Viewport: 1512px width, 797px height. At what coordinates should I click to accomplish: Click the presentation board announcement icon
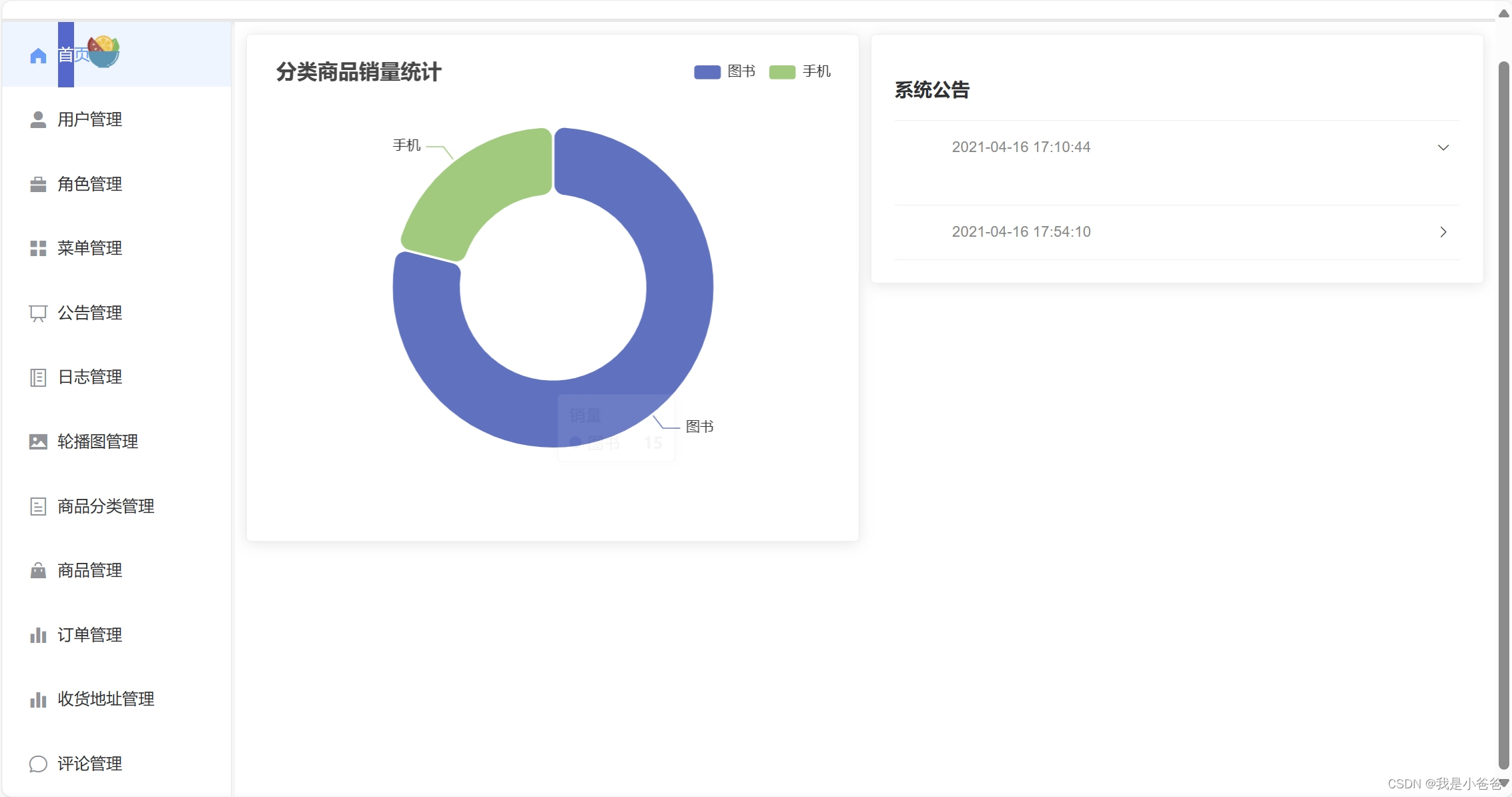tap(38, 313)
